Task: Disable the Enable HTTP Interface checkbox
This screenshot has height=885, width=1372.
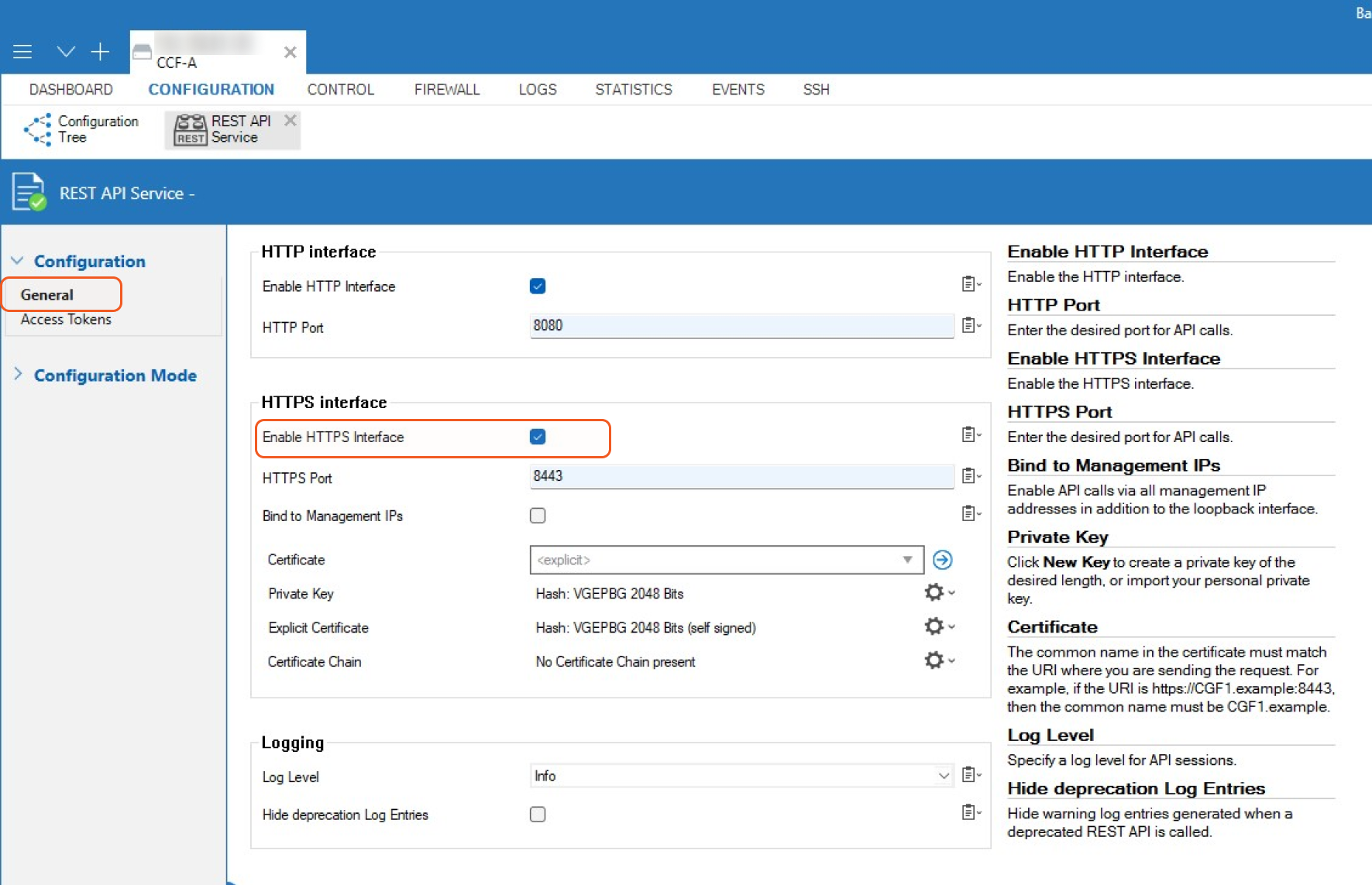Action: coord(538,286)
